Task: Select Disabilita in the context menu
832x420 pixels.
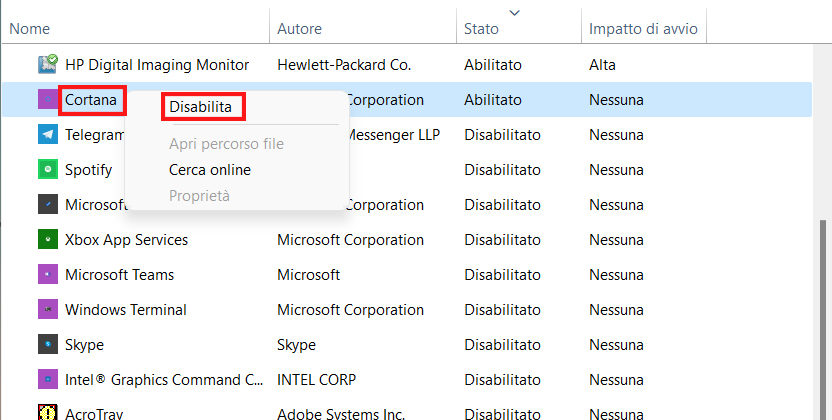Action: pos(201,106)
